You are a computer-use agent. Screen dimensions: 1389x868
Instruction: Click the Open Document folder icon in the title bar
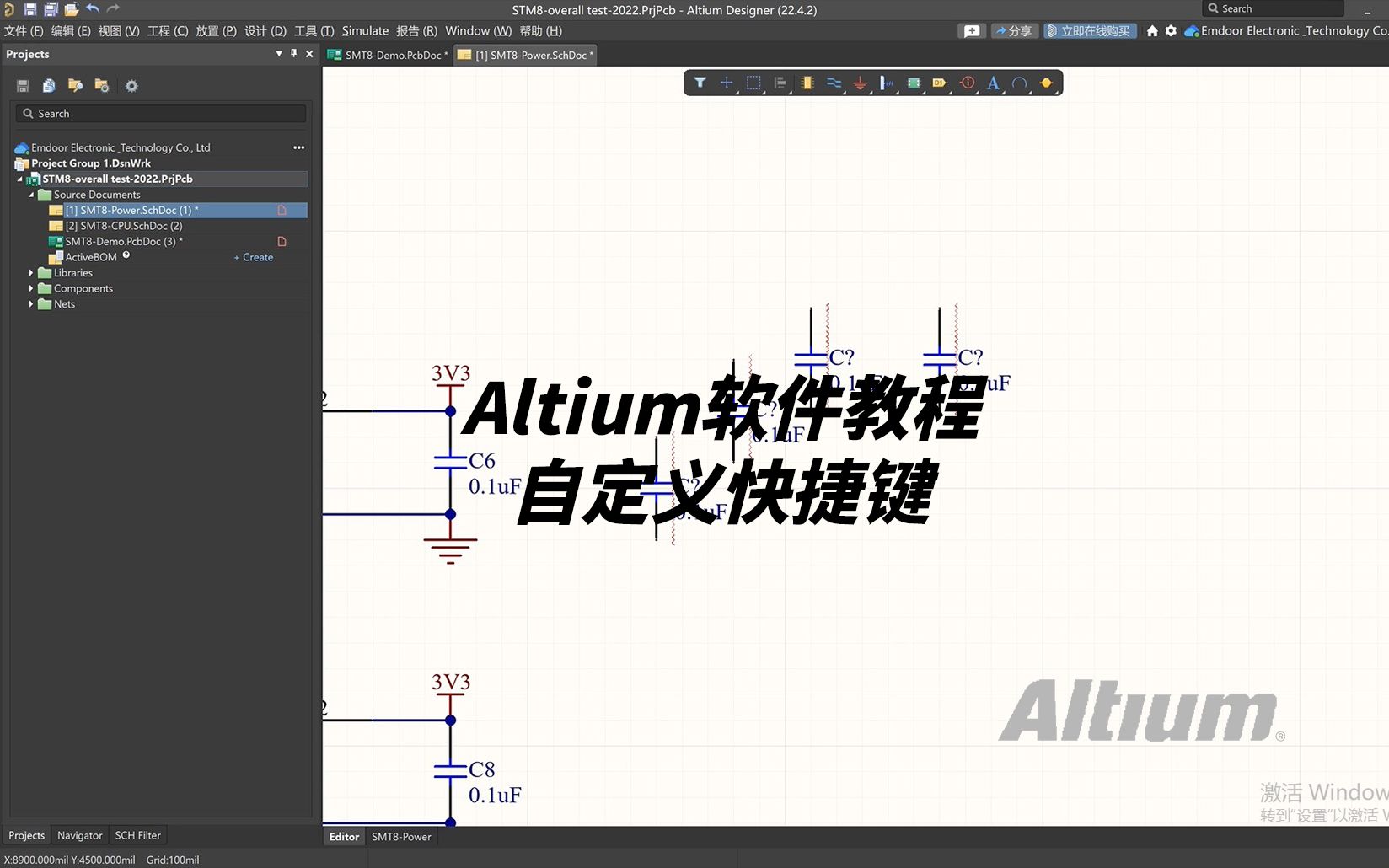72,9
